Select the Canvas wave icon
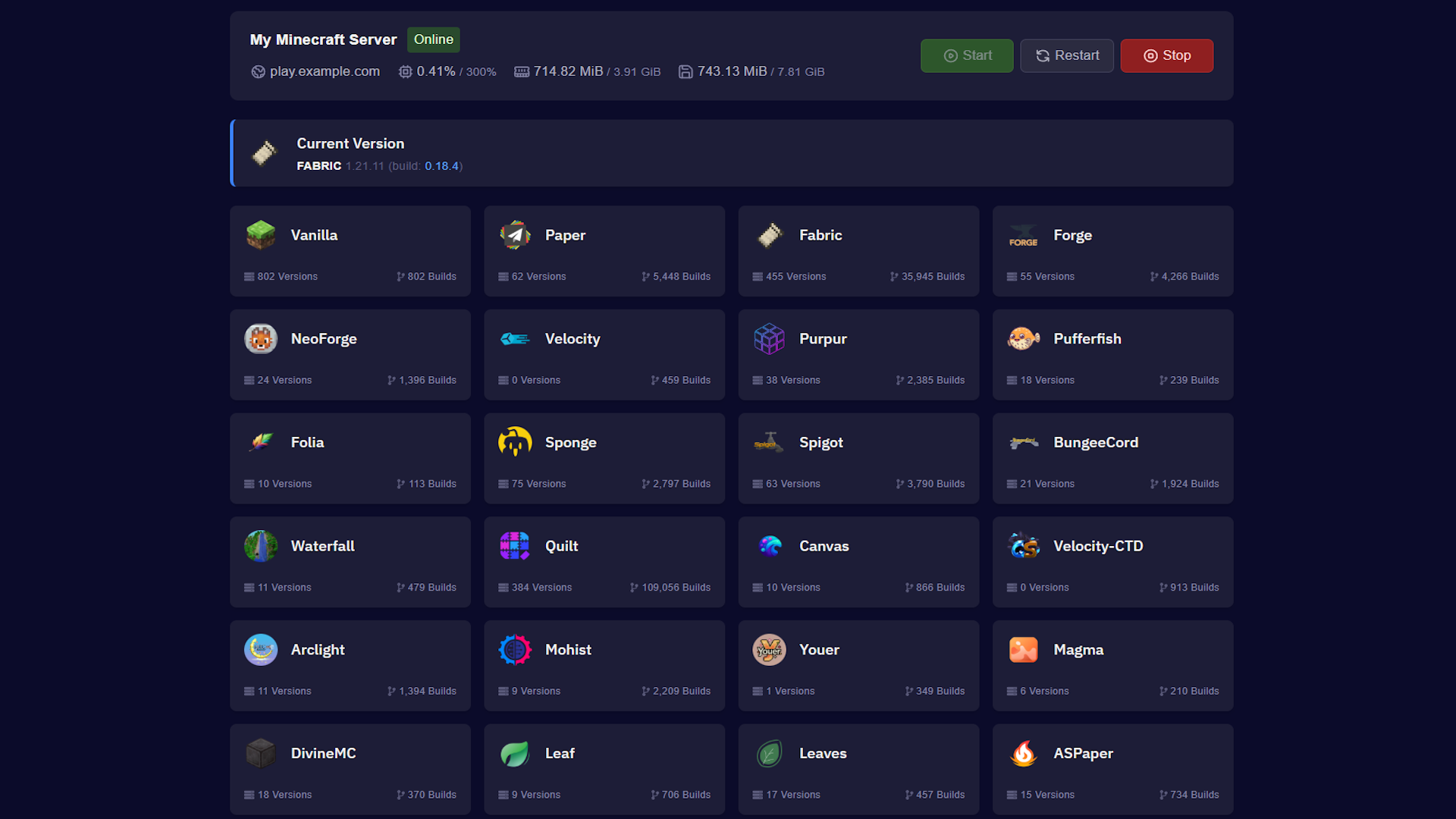Image resolution: width=1456 pixels, height=819 pixels. coord(769,546)
